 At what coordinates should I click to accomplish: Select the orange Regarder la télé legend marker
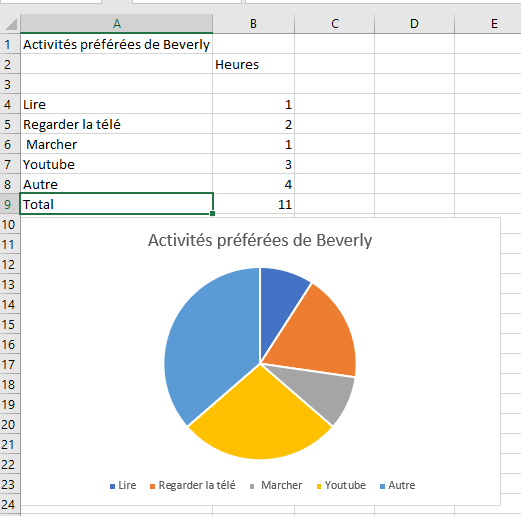[153, 487]
